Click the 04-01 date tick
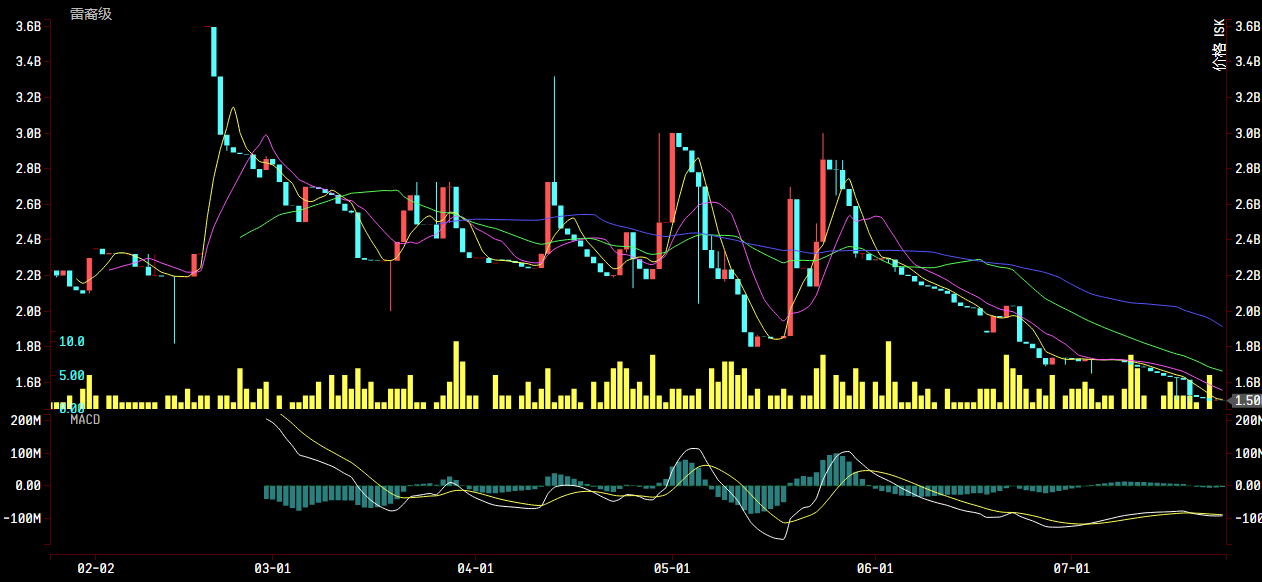1262x582 pixels. pos(475,568)
